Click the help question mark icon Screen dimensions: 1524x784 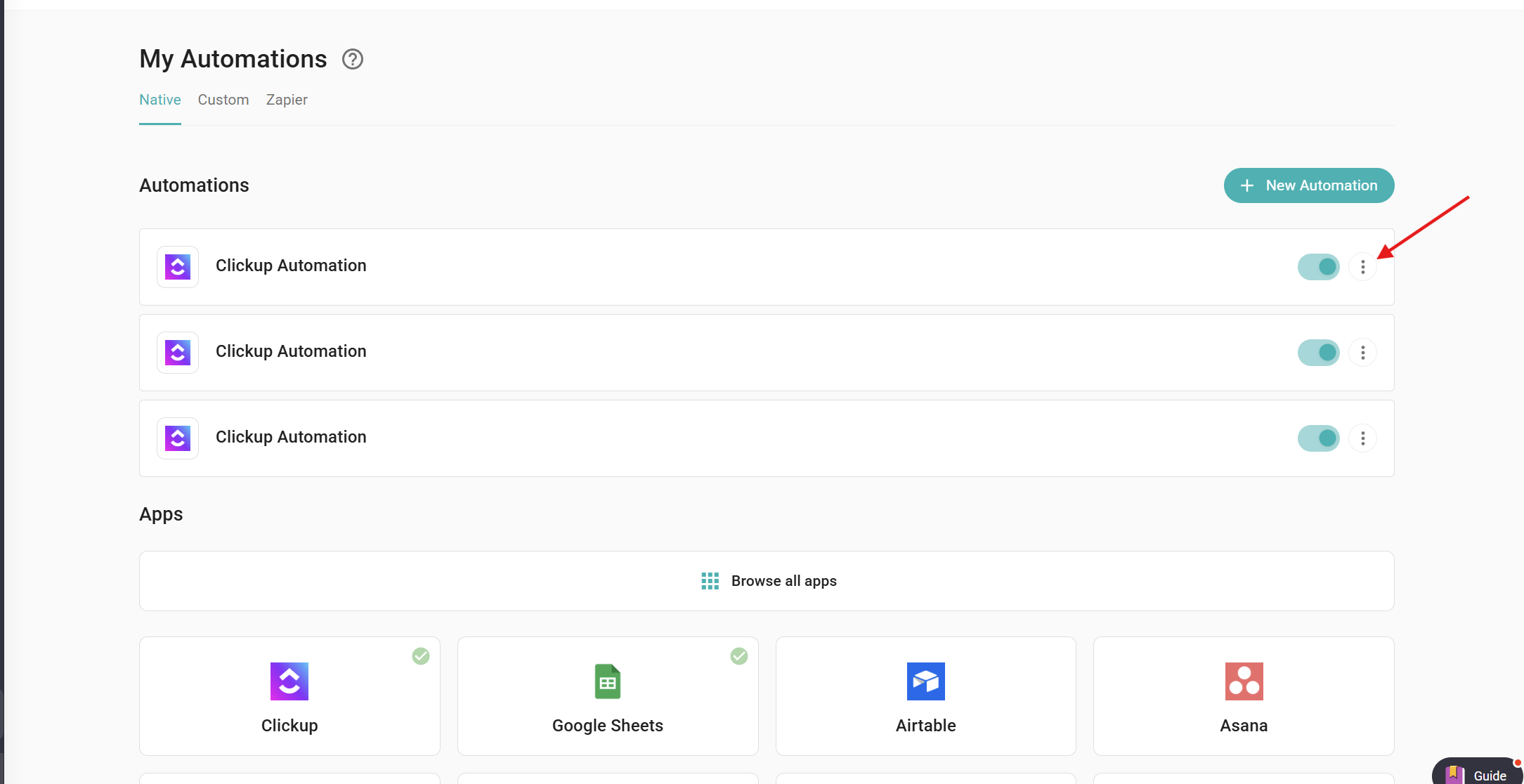pyautogui.click(x=352, y=59)
